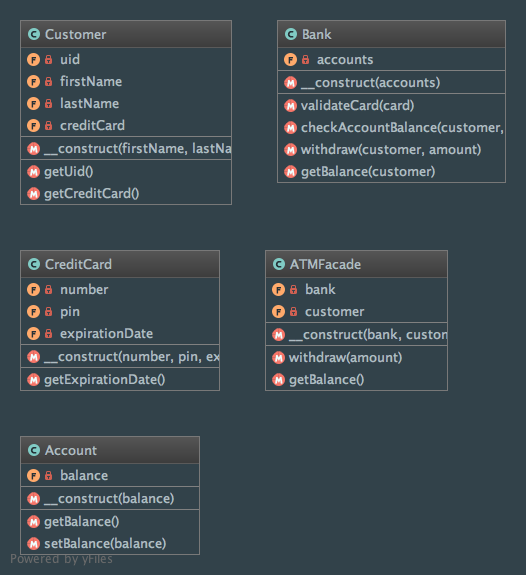Click method icon next to setBalance(balance)
Viewport: 526px width, 575px height.
point(33,543)
